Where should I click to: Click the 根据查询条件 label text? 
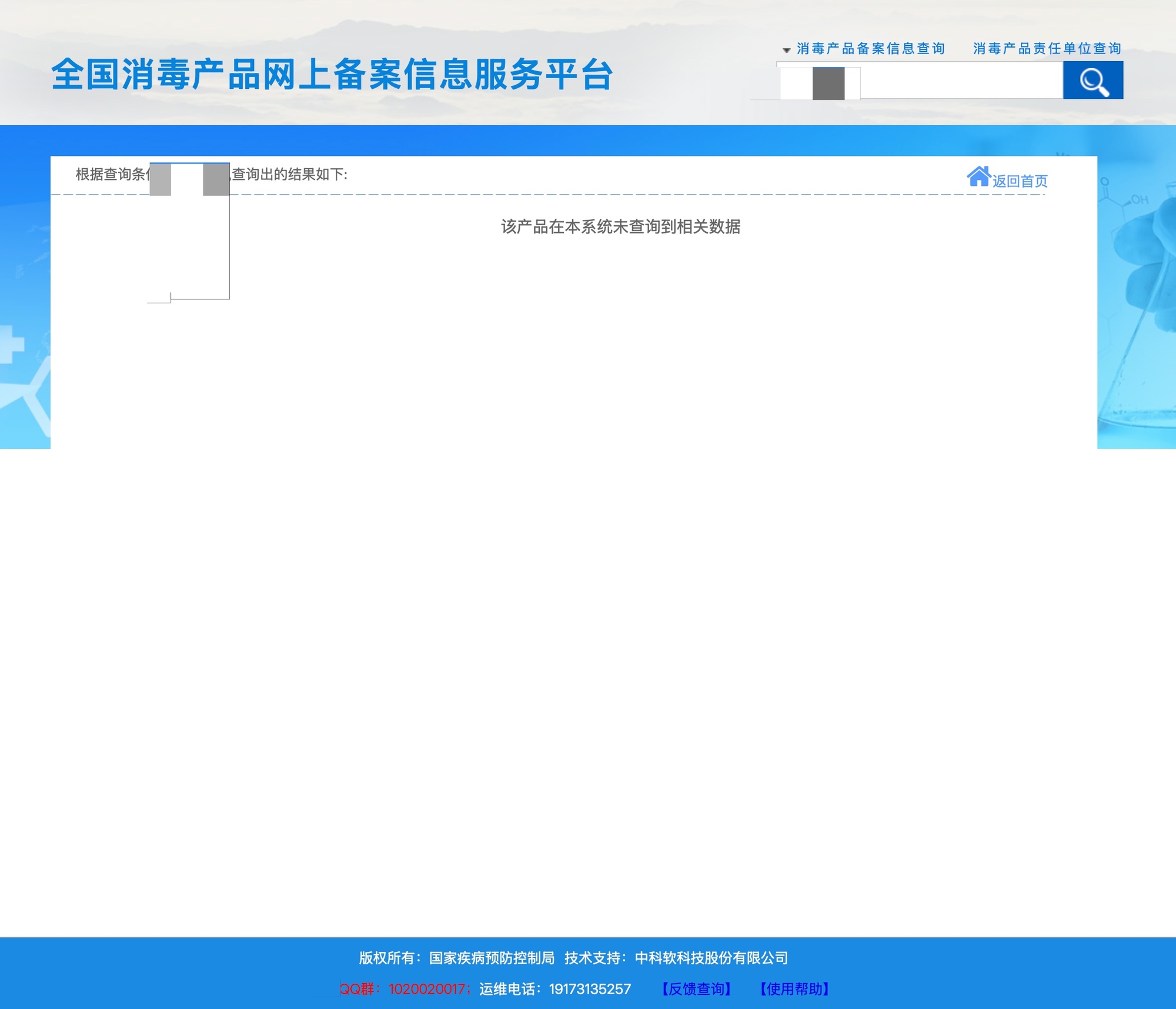[x=111, y=175]
